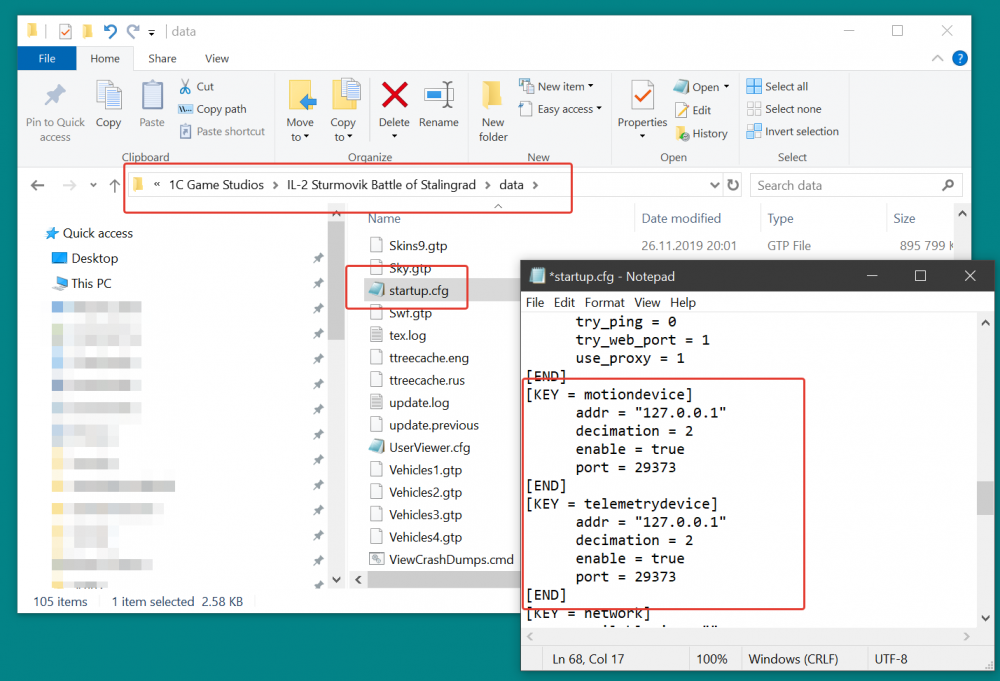Click the Copy path button
Viewport: 1000px width, 681px height.
(x=212, y=109)
